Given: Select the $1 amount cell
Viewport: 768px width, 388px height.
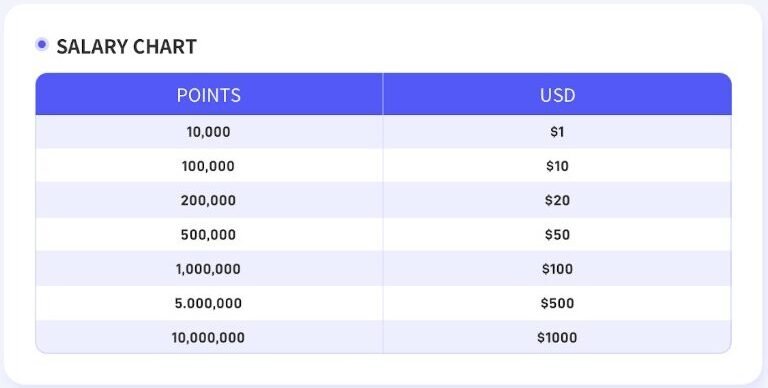Looking at the screenshot, I should pyautogui.click(x=557, y=132).
